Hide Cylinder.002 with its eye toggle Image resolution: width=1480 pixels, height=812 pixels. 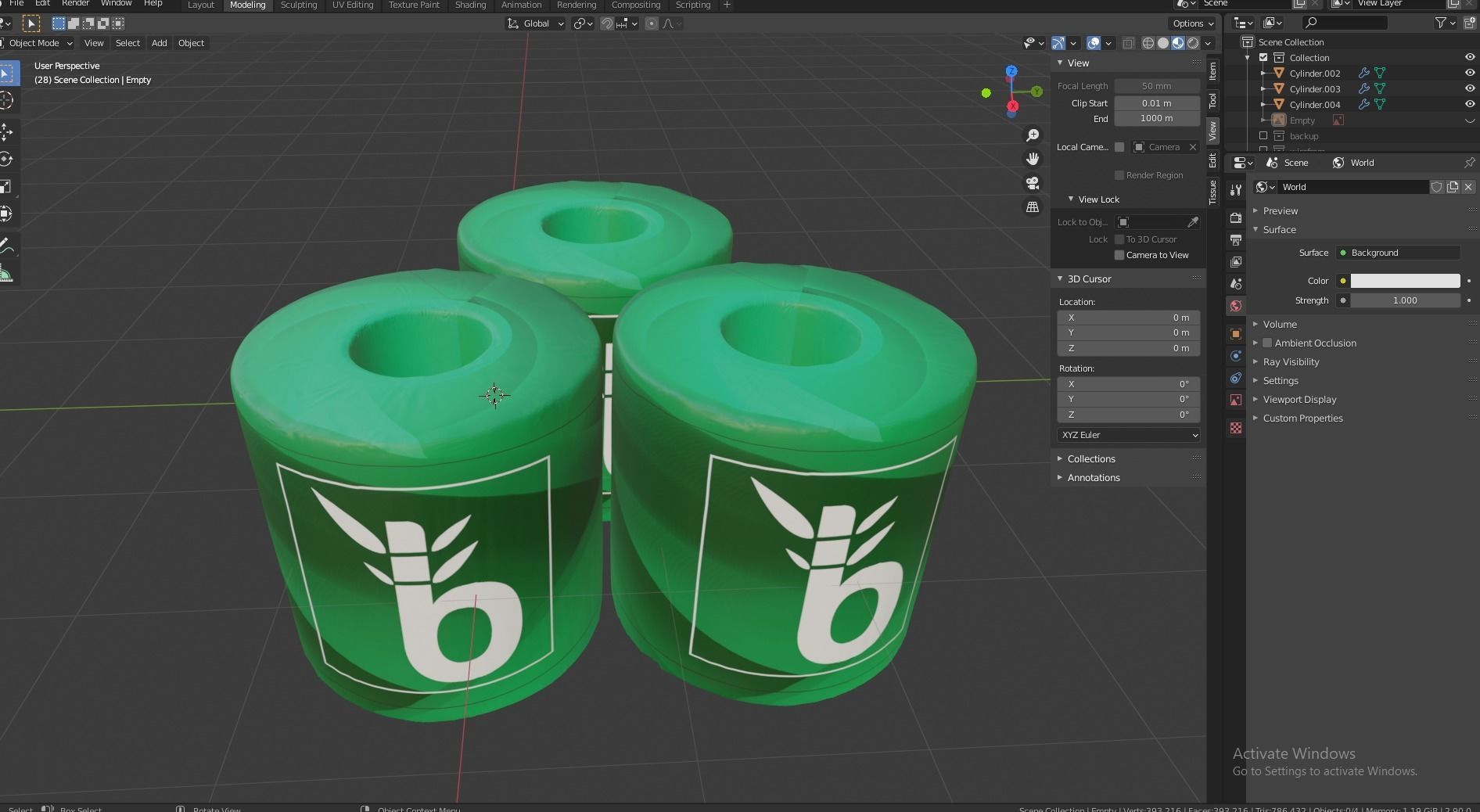click(1470, 73)
